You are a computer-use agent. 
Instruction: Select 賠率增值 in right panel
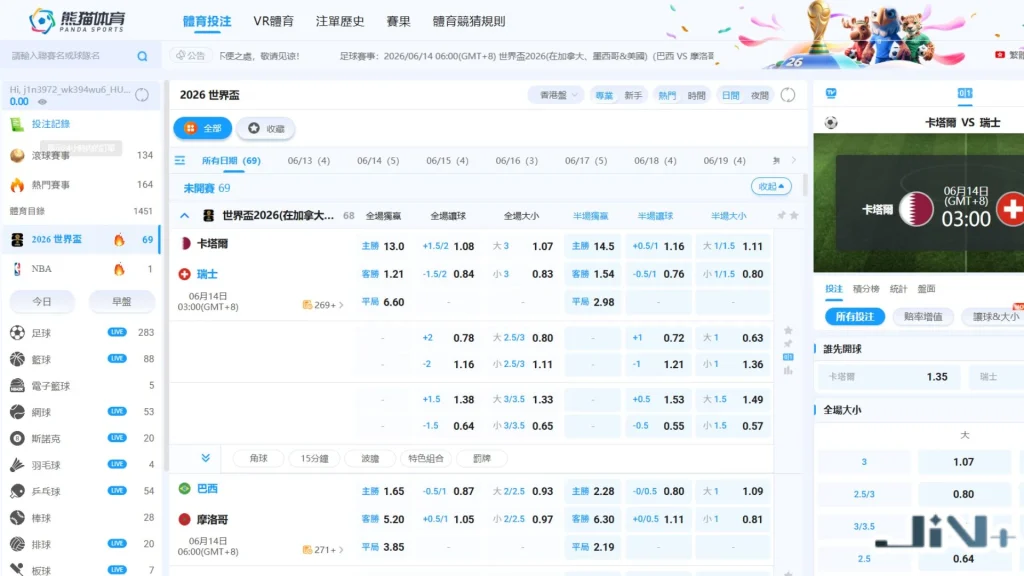(923, 317)
